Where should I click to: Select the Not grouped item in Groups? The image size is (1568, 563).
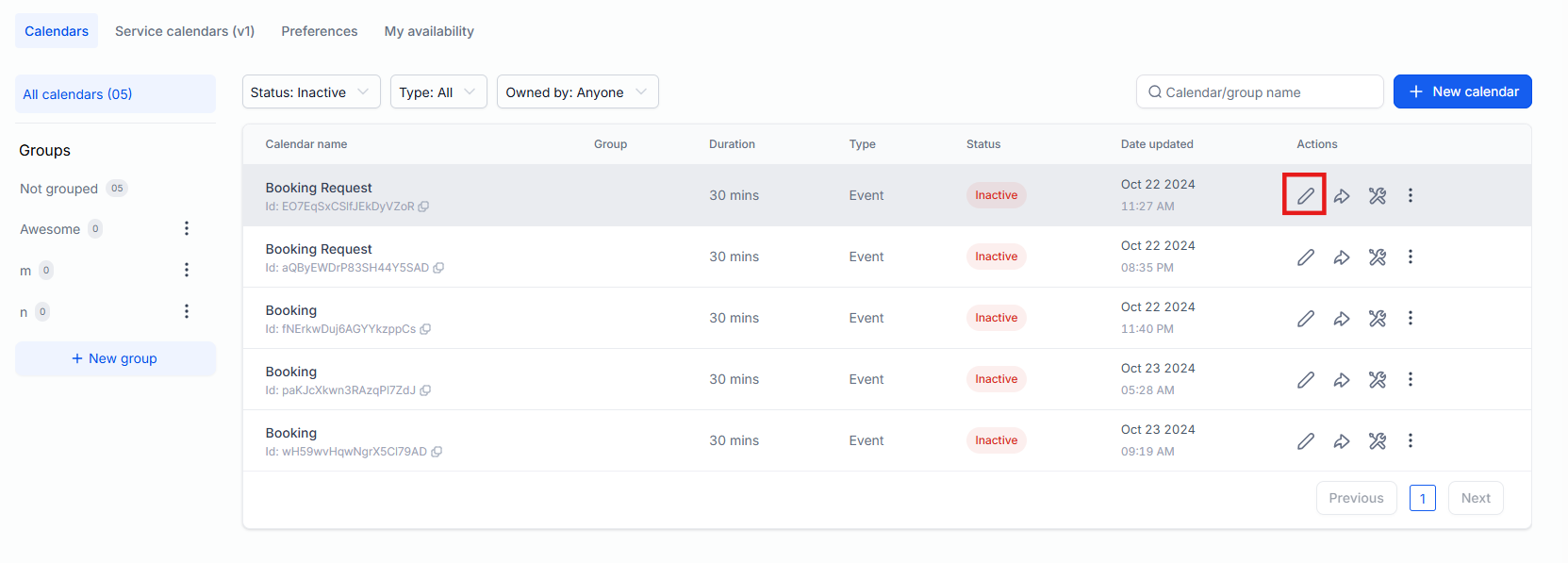[59, 189]
